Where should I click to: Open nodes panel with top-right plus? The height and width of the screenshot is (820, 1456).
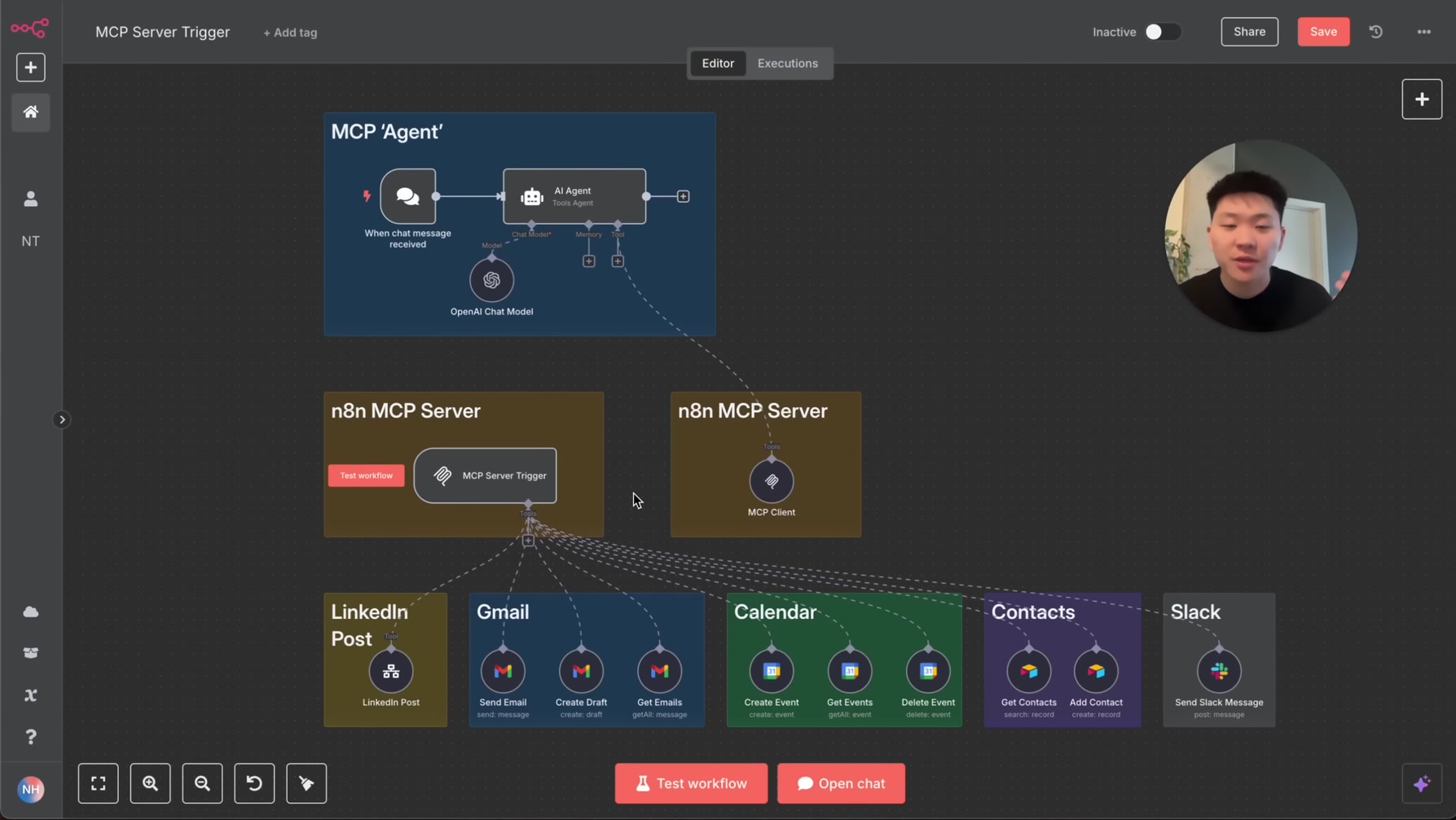(1422, 99)
